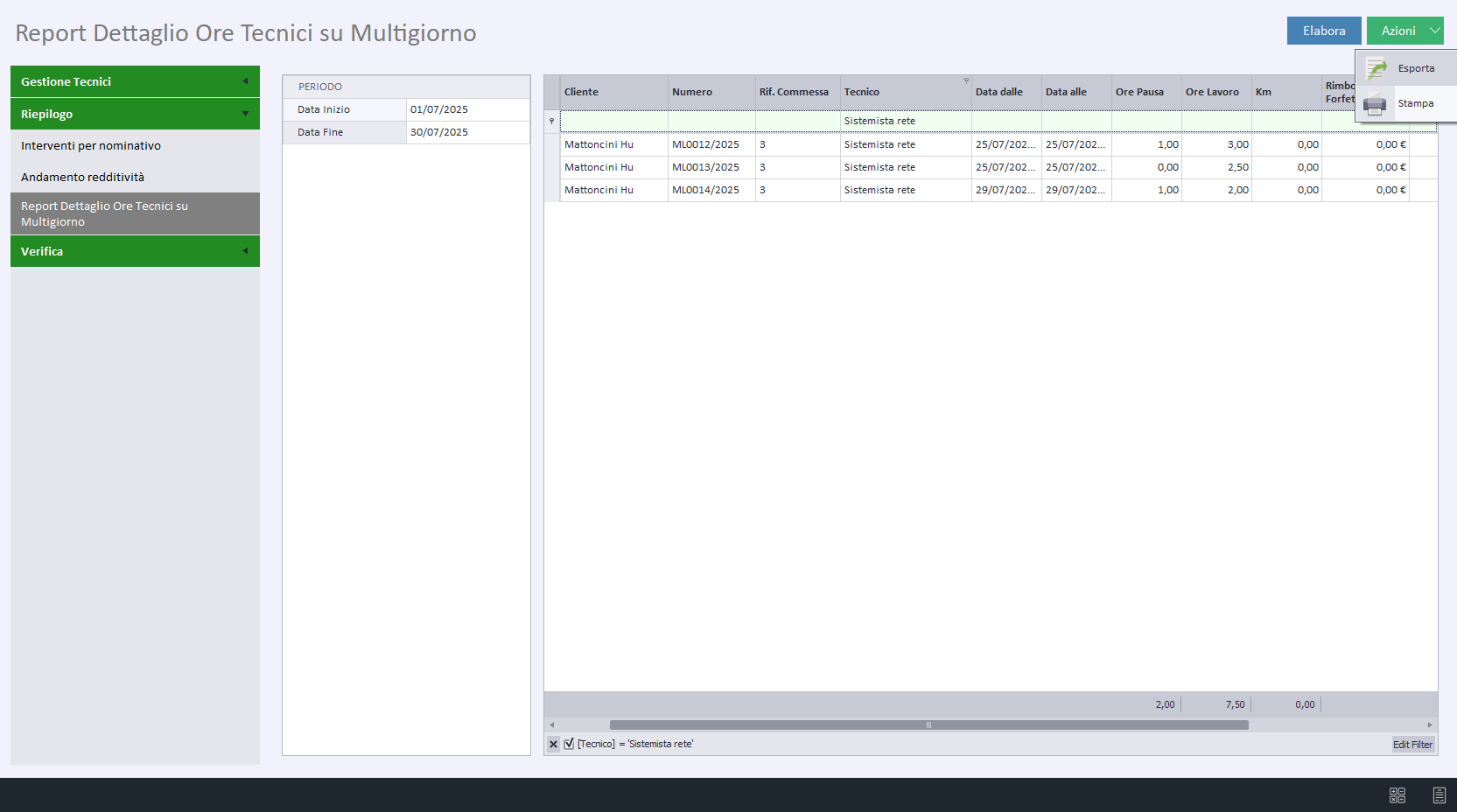Viewport: 1457px width, 812px height.
Task: Click the Elabora button
Action: (1324, 31)
